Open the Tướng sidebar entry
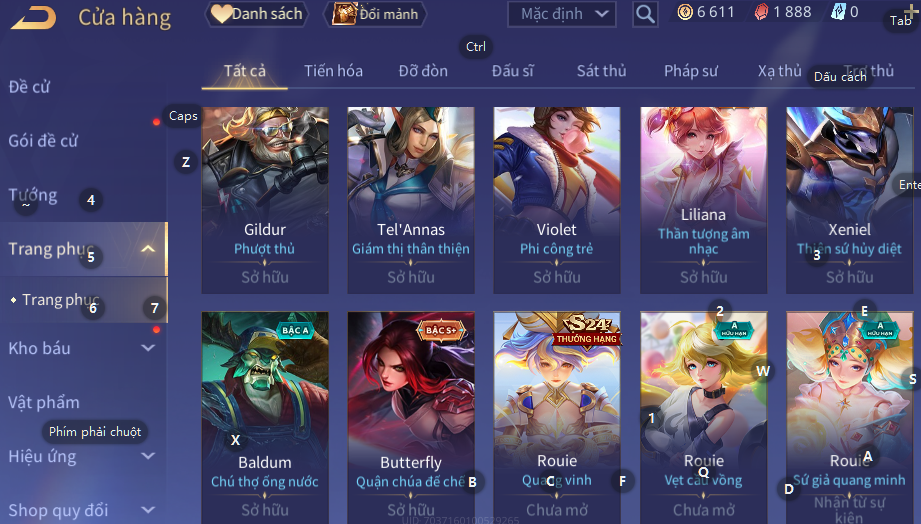 (33, 195)
